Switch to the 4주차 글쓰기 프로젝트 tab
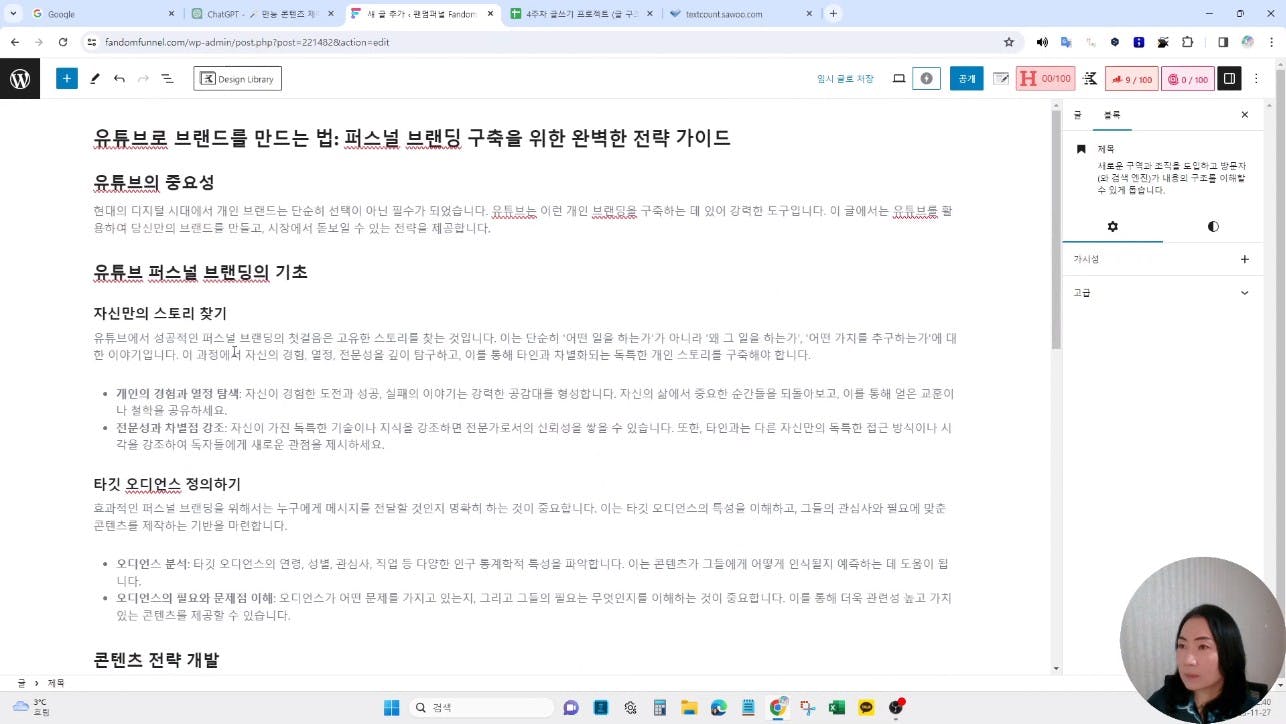 click(582, 14)
